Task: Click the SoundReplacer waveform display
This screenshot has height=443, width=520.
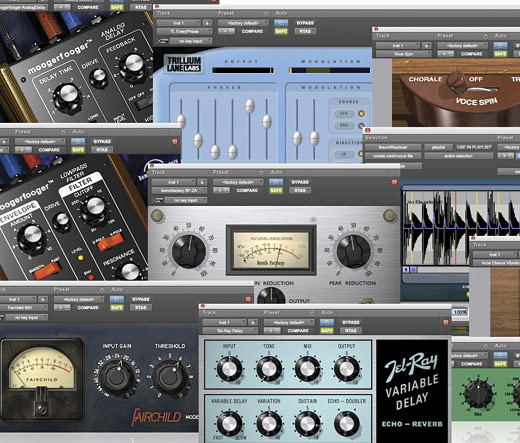Action: point(461,228)
